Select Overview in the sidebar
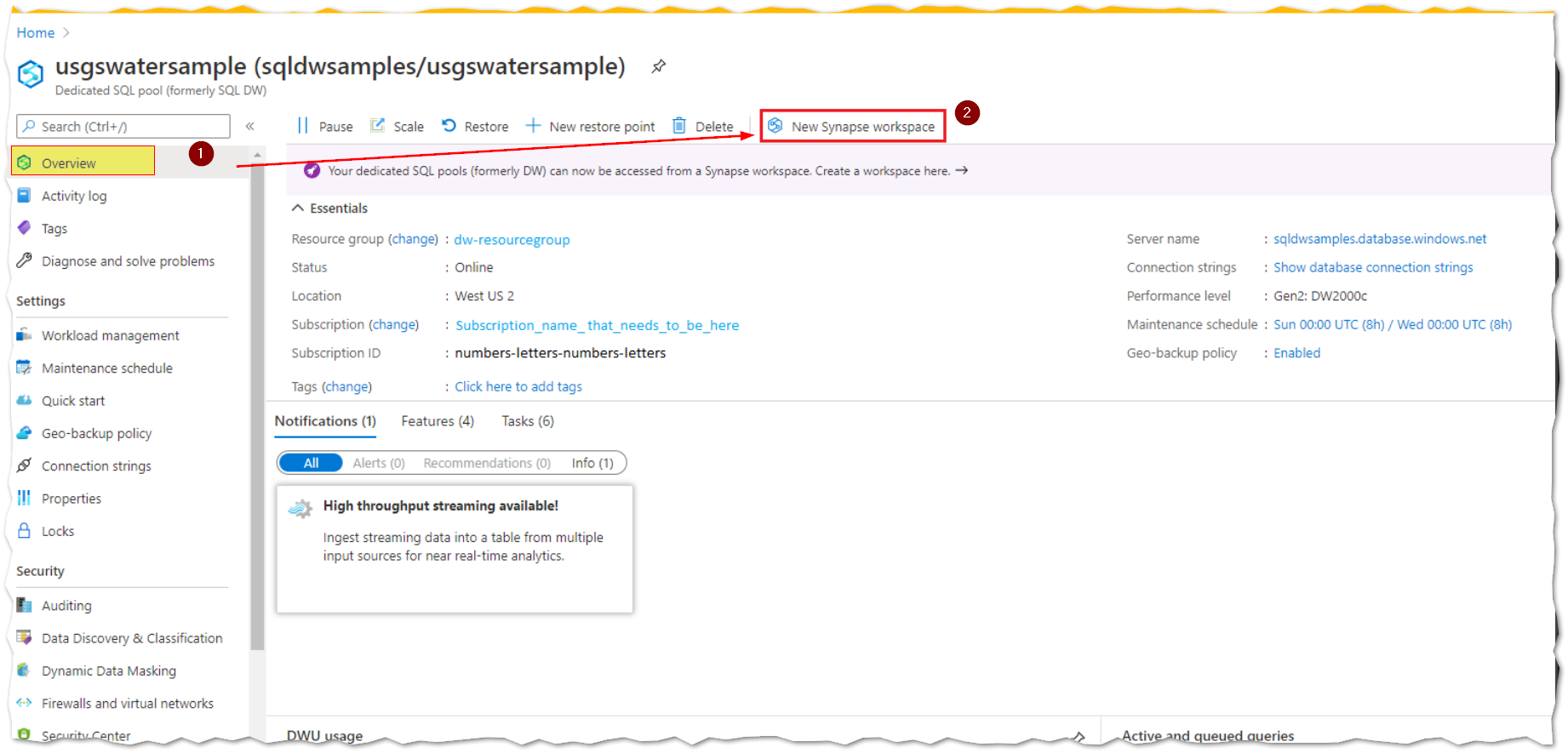The height and width of the screenshot is (753, 1568). 83,161
